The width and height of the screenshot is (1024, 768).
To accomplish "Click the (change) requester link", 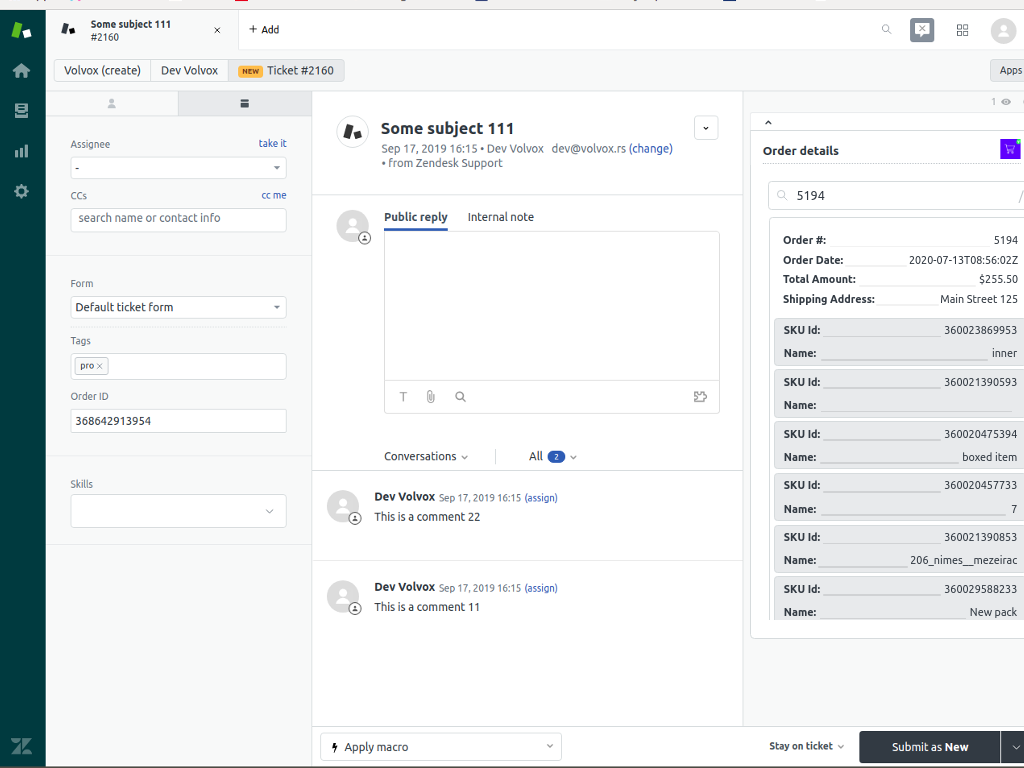I will pyautogui.click(x=650, y=148).
